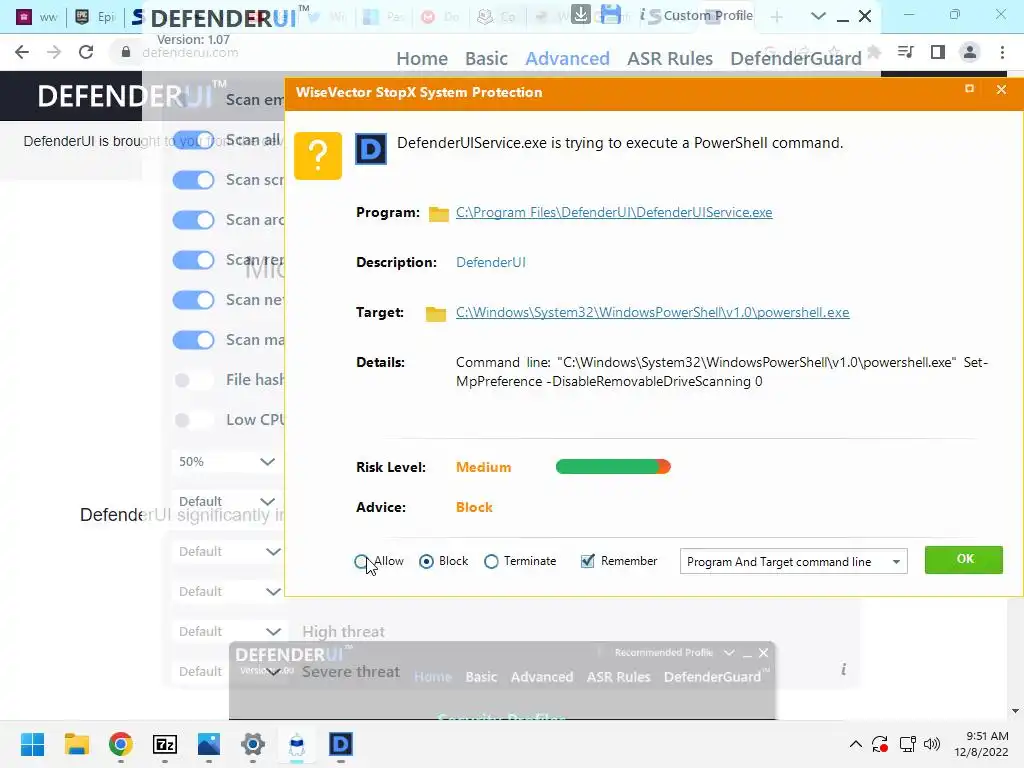
Task: Open Default dropdown for Severe threat
Action: coord(229,671)
